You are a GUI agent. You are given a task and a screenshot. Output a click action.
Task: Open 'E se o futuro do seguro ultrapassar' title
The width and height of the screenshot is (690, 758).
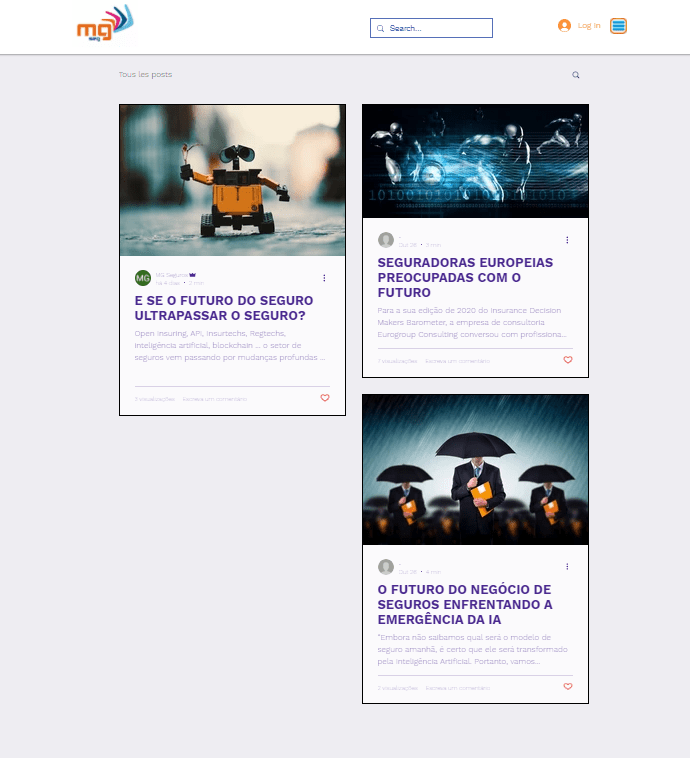[x=224, y=308]
